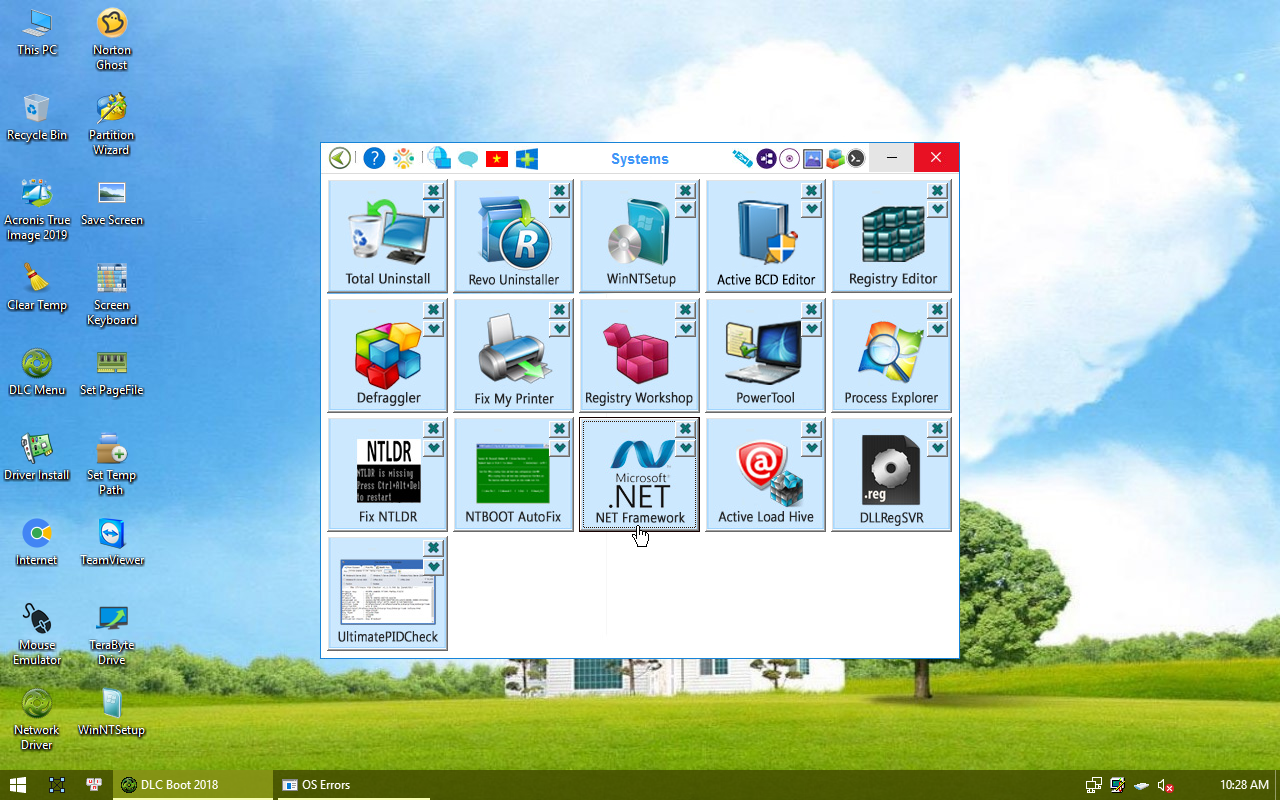
Task: Click the X button on Defraggler tile
Action: click(x=433, y=309)
